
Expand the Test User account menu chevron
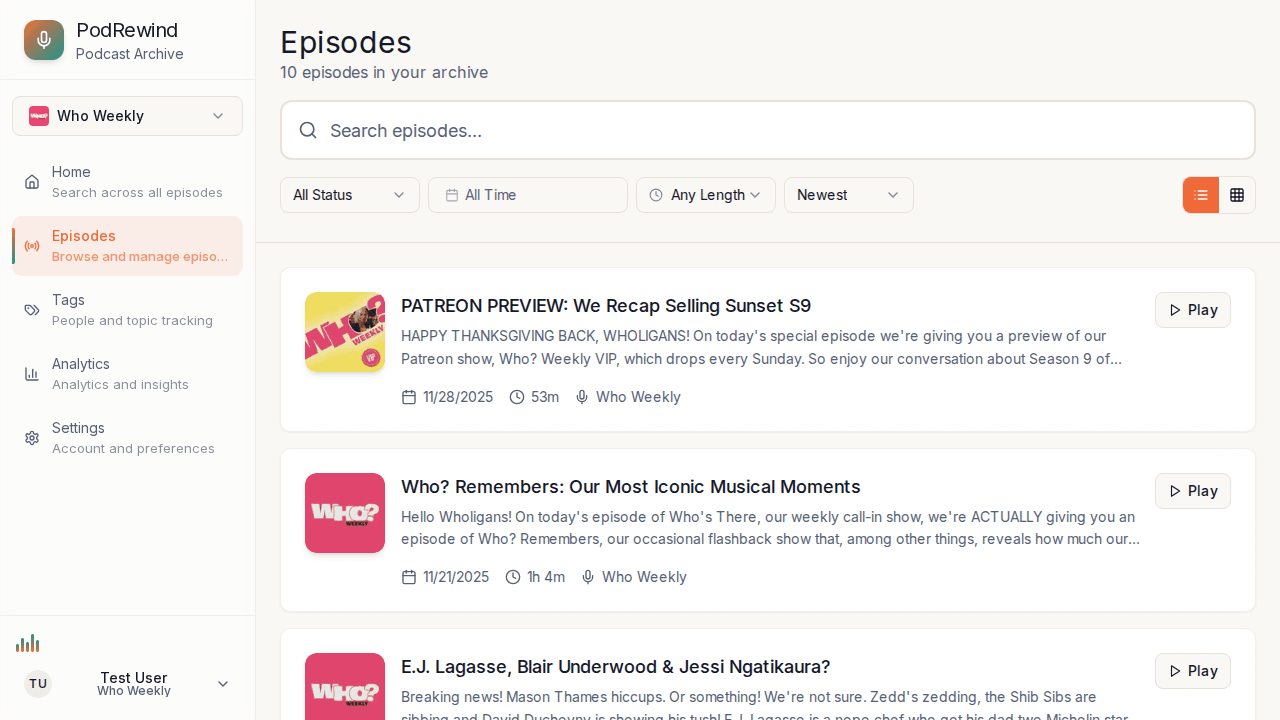click(x=222, y=683)
